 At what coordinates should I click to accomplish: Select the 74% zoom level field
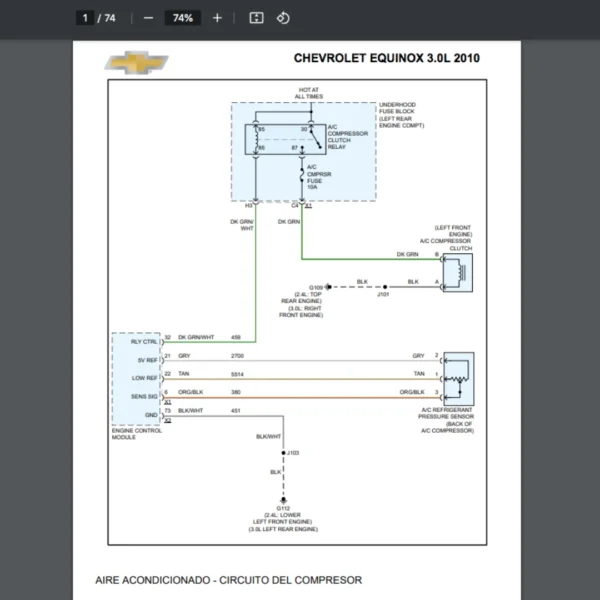pyautogui.click(x=182, y=18)
